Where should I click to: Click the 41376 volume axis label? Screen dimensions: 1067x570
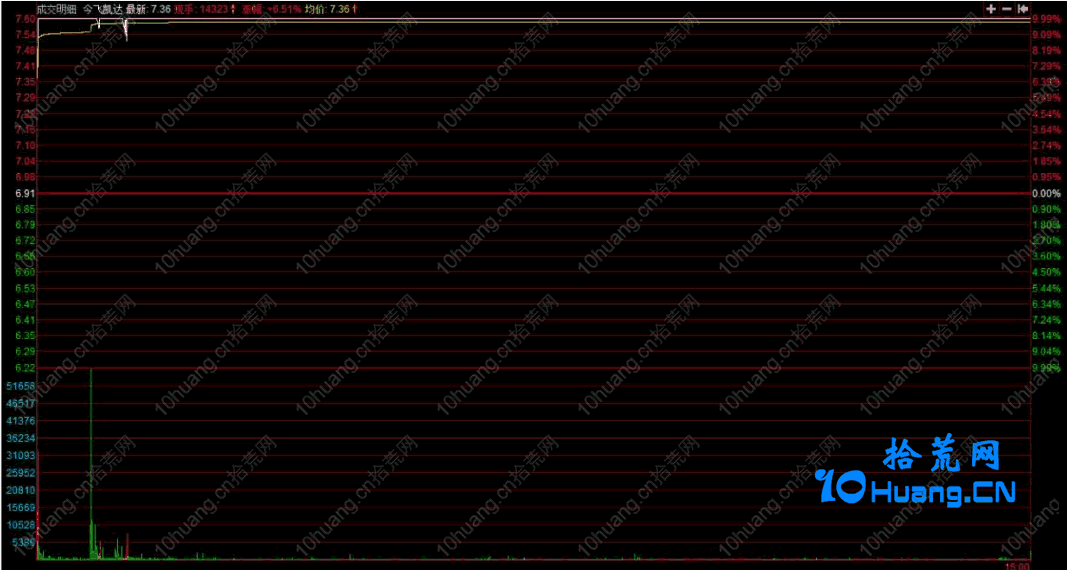20,421
